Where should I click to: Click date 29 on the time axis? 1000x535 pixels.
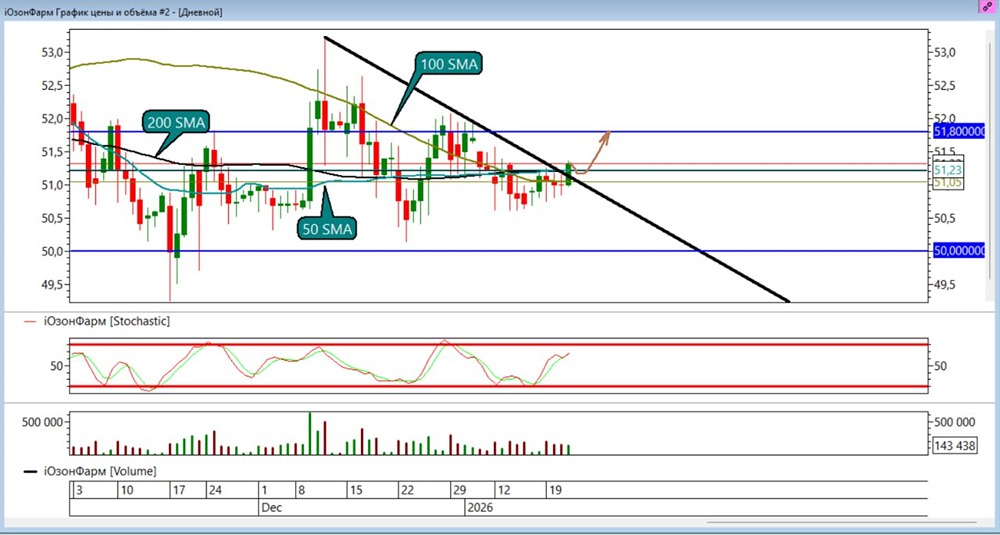[x=459, y=490]
